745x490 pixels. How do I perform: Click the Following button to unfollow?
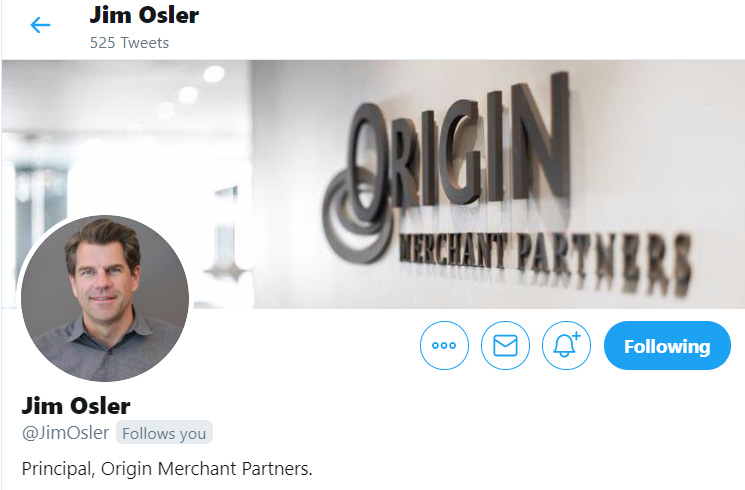coord(667,346)
